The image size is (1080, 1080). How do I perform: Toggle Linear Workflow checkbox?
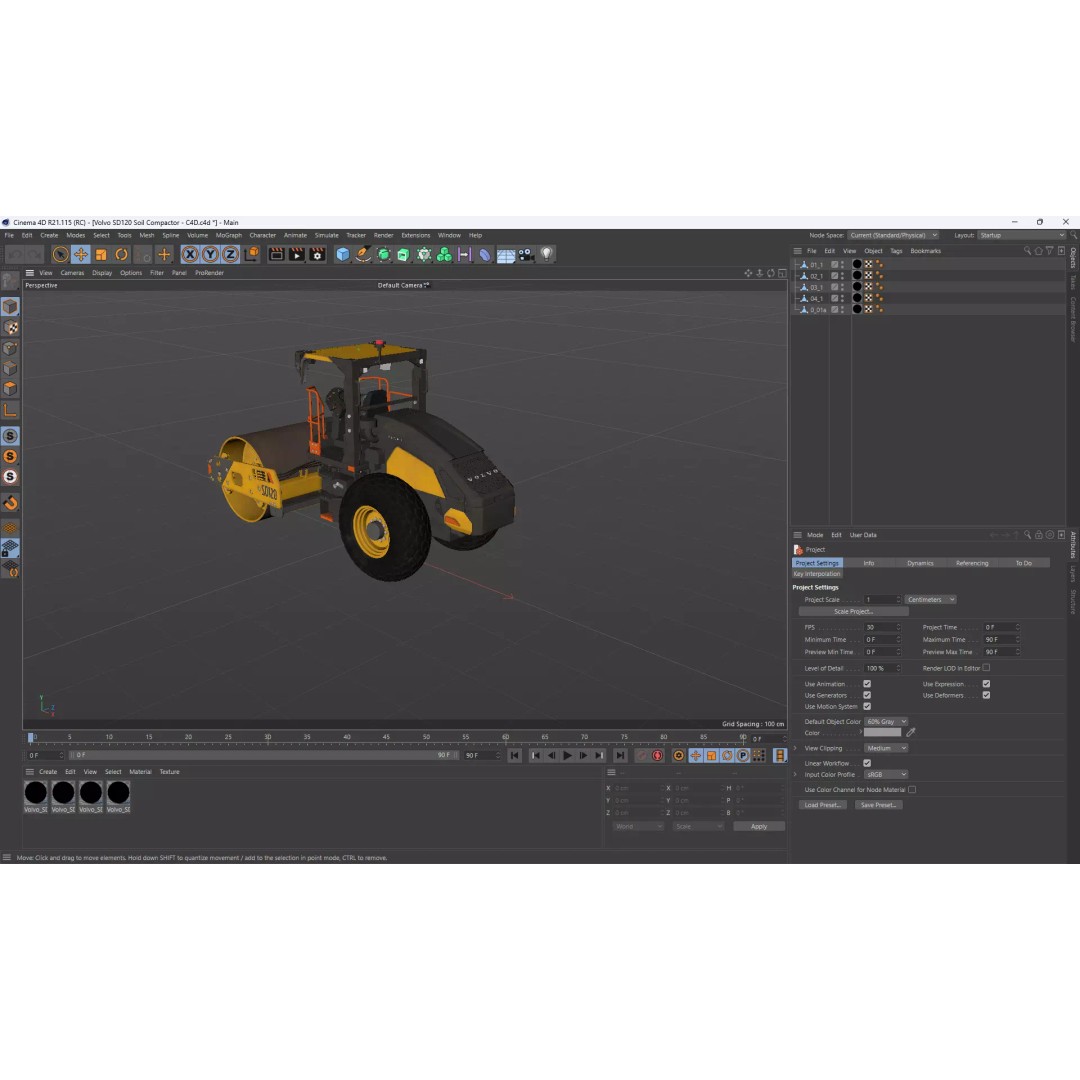tap(867, 763)
